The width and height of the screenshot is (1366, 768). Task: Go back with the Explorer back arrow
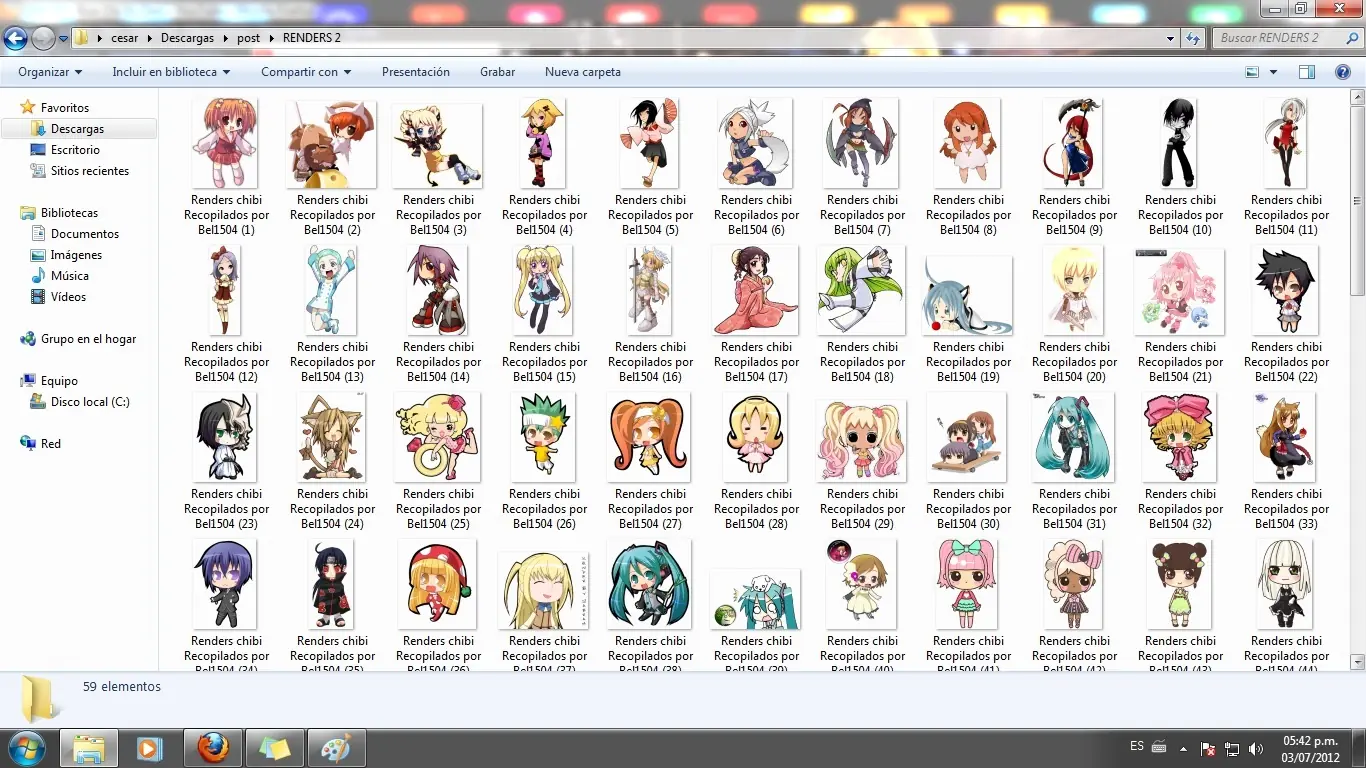click(15, 39)
